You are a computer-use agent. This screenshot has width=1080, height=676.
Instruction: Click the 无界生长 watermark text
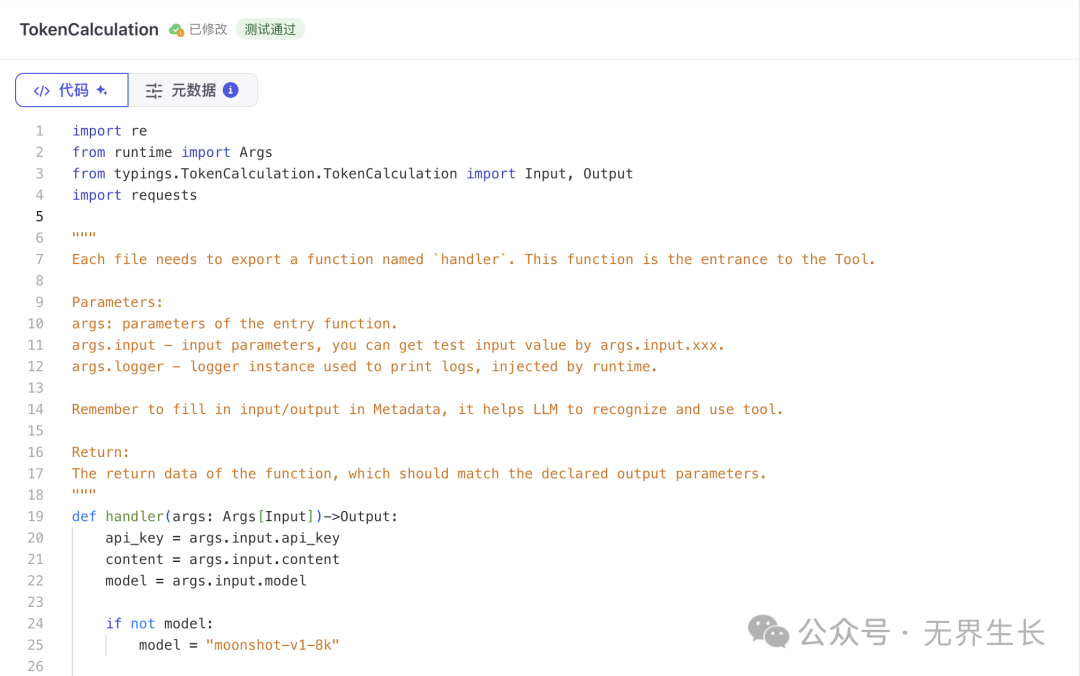(x=983, y=632)
